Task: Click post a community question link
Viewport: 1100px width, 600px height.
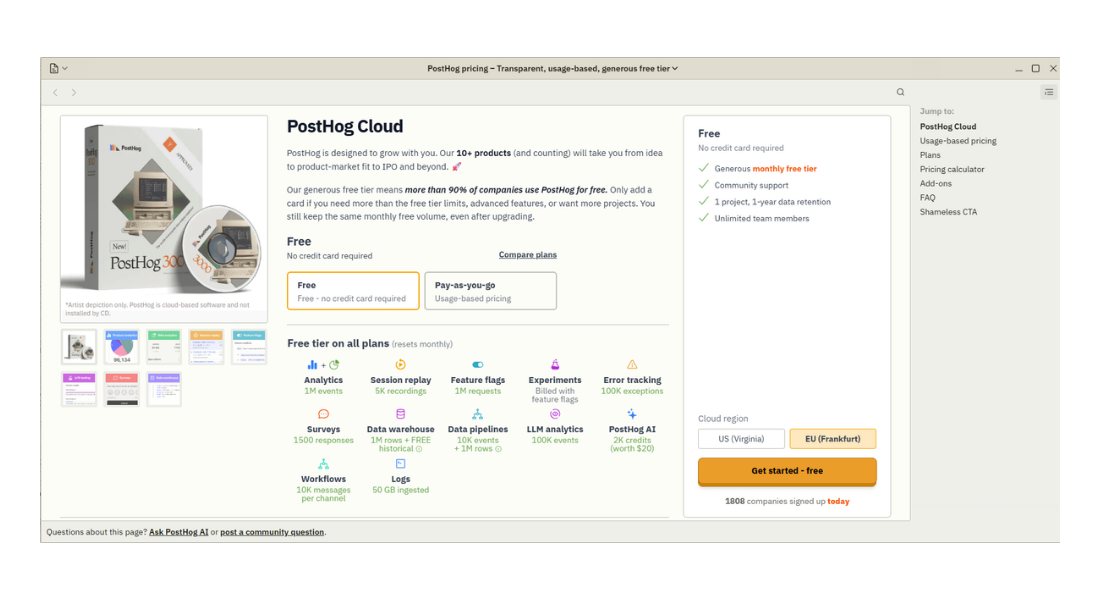Action: pyautogui.click(x=272, y=532)
